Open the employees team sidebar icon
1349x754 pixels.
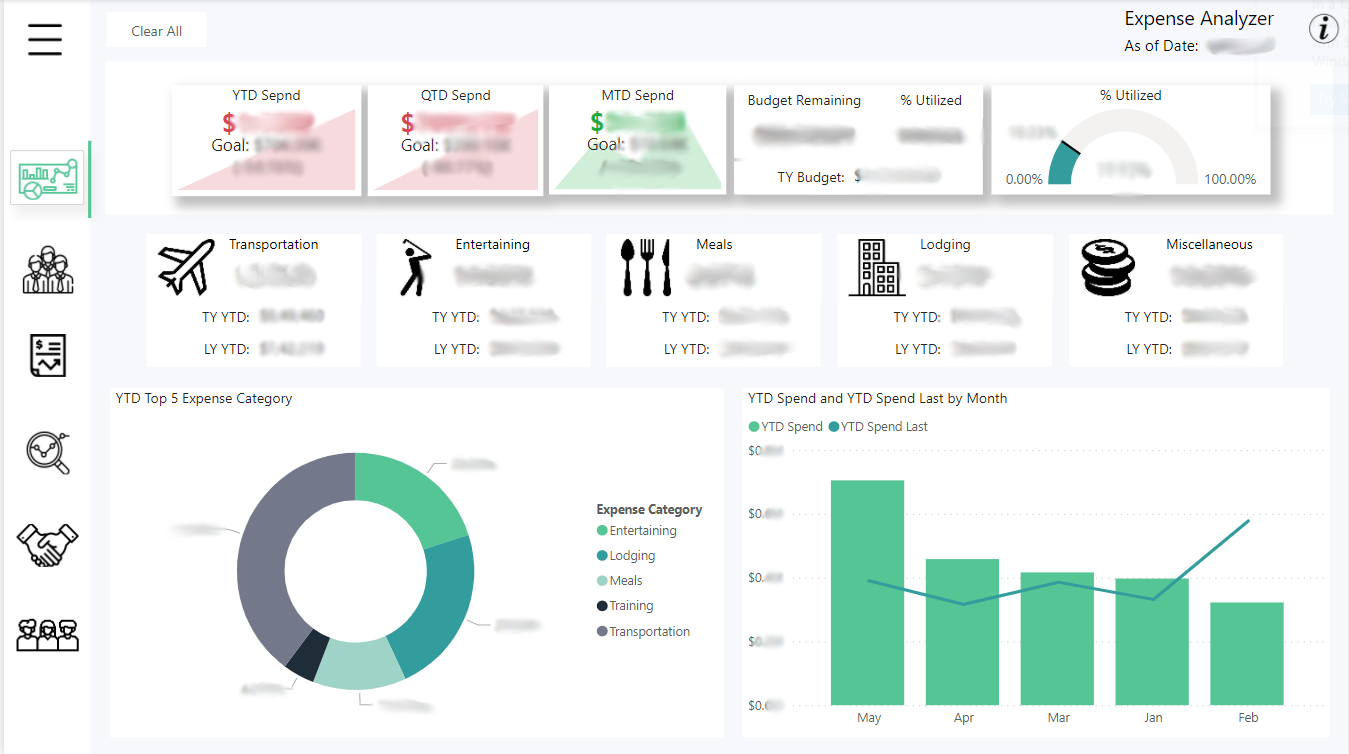(47, 269)
